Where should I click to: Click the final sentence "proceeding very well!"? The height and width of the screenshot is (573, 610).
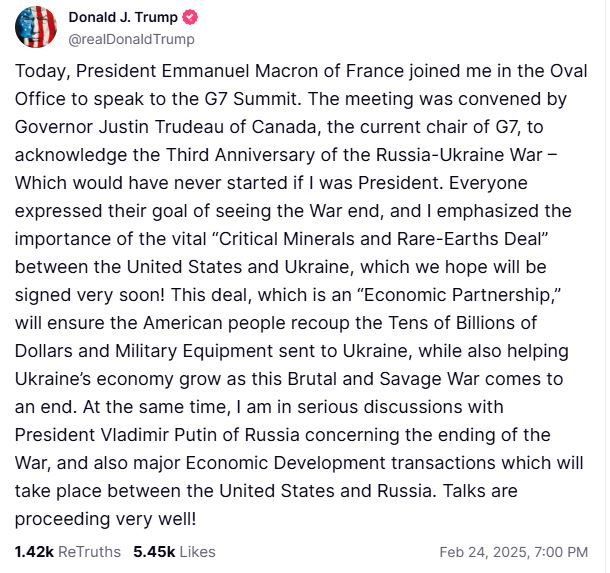coord(106,519)
